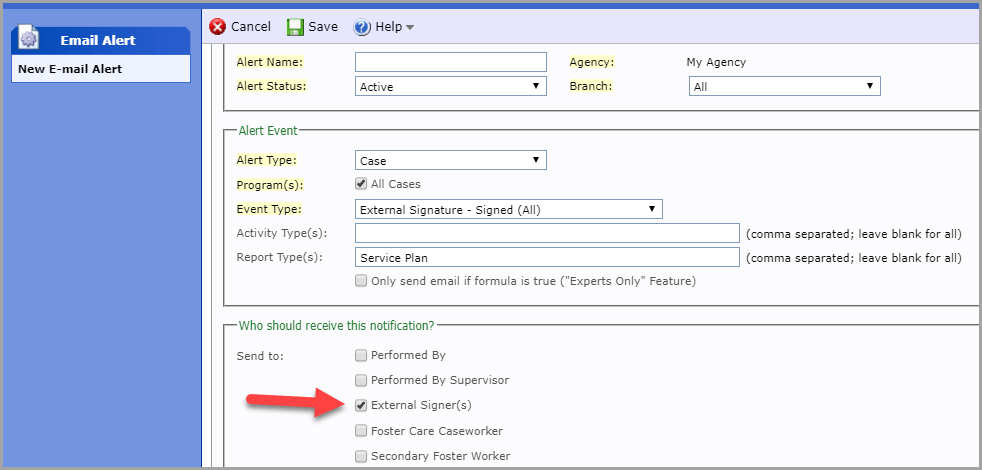This screenshot has height=470, width=982.
Task: Uncheck the All Cases checkbox
Action: (x=361, y=184)
